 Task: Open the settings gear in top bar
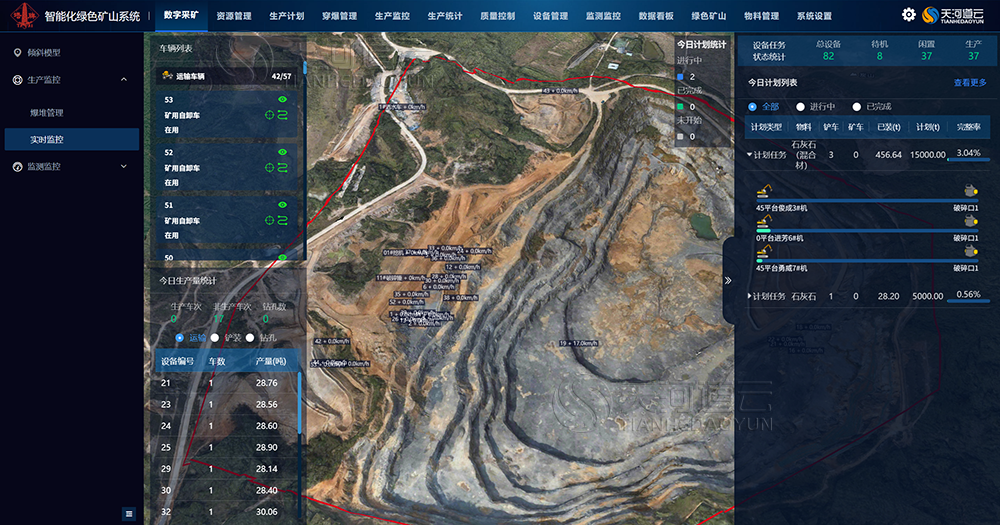pos(908,15)
